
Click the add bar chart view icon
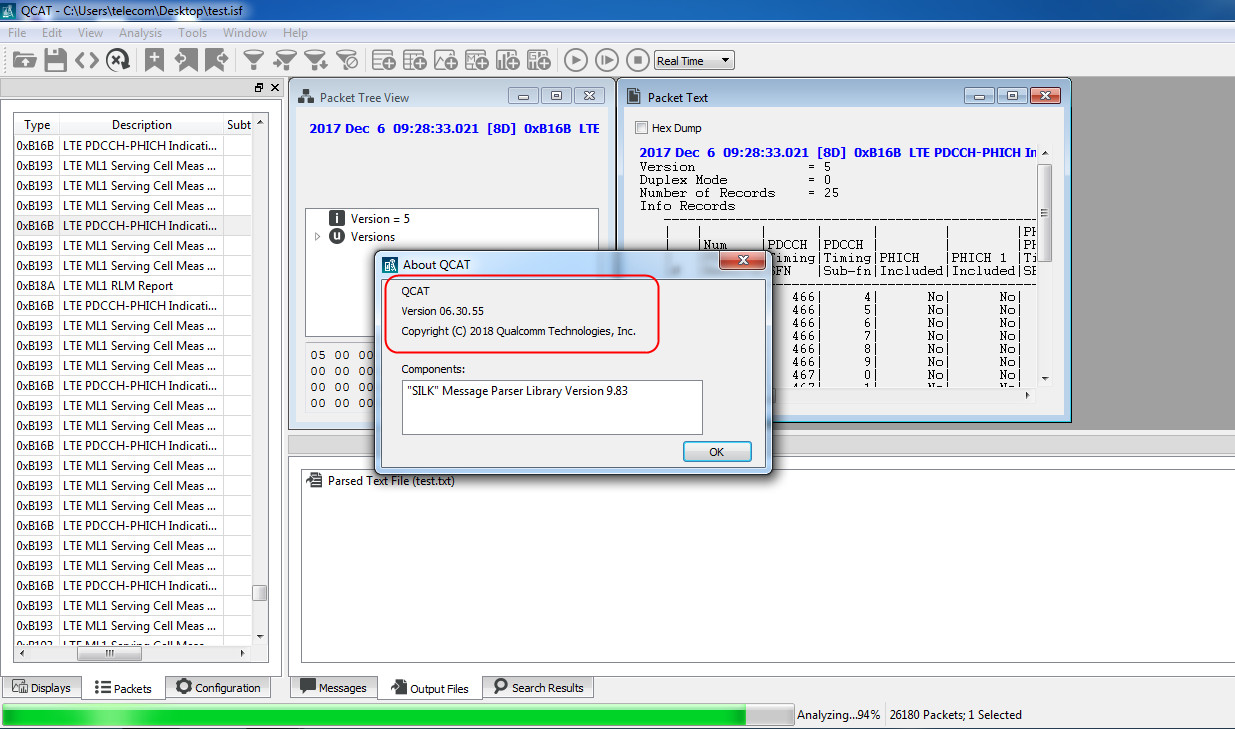pos(508,60)
